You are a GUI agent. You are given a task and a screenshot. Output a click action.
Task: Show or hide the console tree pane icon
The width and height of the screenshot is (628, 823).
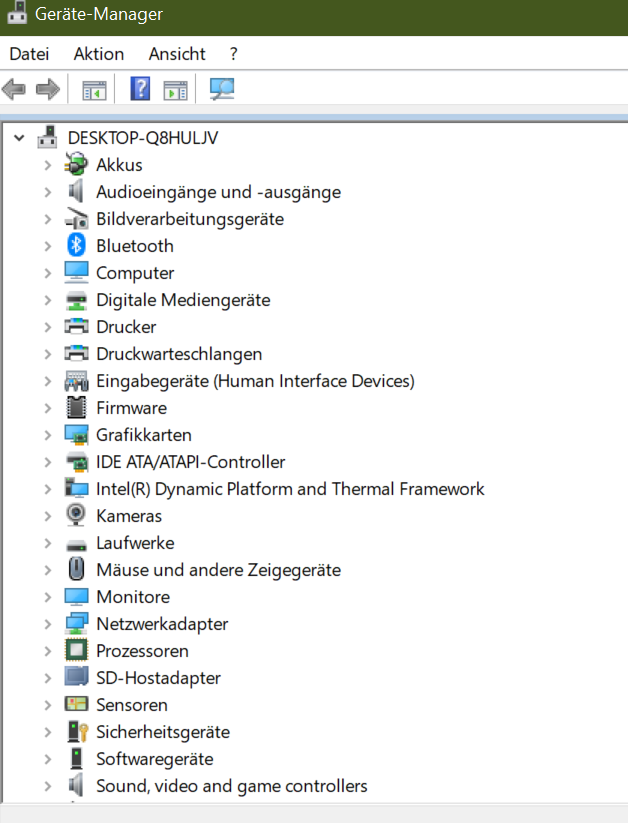pyautogui.click(x=95, y=90)
